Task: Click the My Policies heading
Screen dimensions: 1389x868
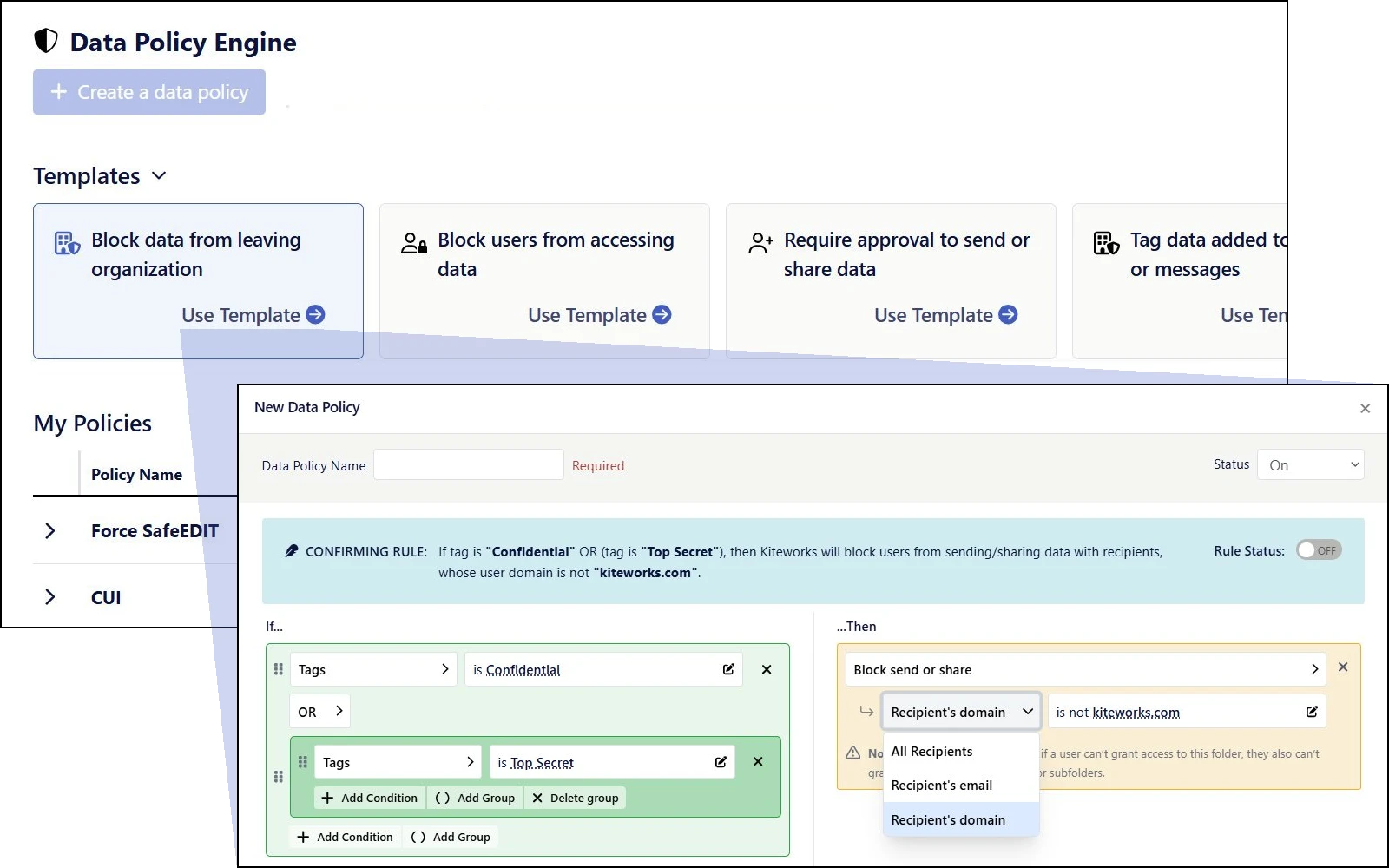Action: tap(93, 423)
